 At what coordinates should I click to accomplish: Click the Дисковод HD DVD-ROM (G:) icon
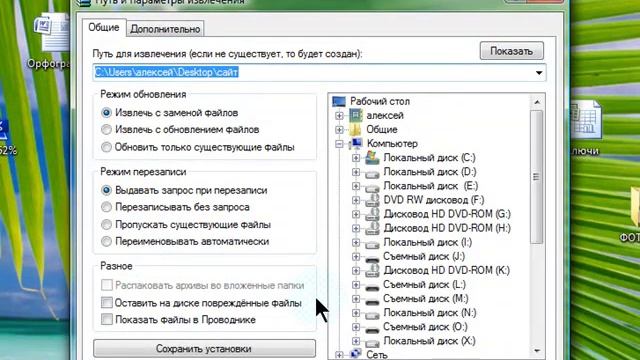[x=372, y=214]
